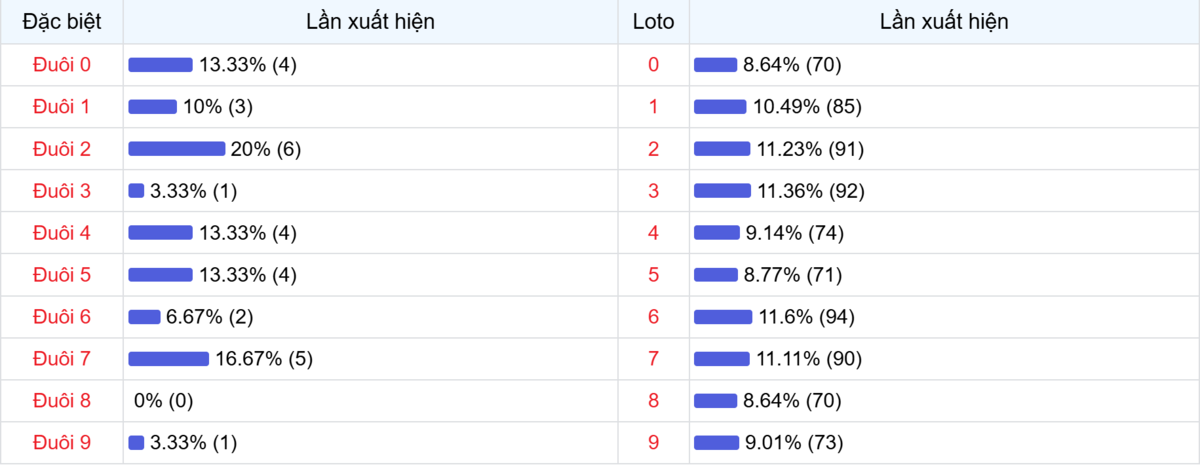Click the Loto column header
Image resolution: width=1200 pixels, height=465 pixels.
pyautogui.click(x=654, y=21)
